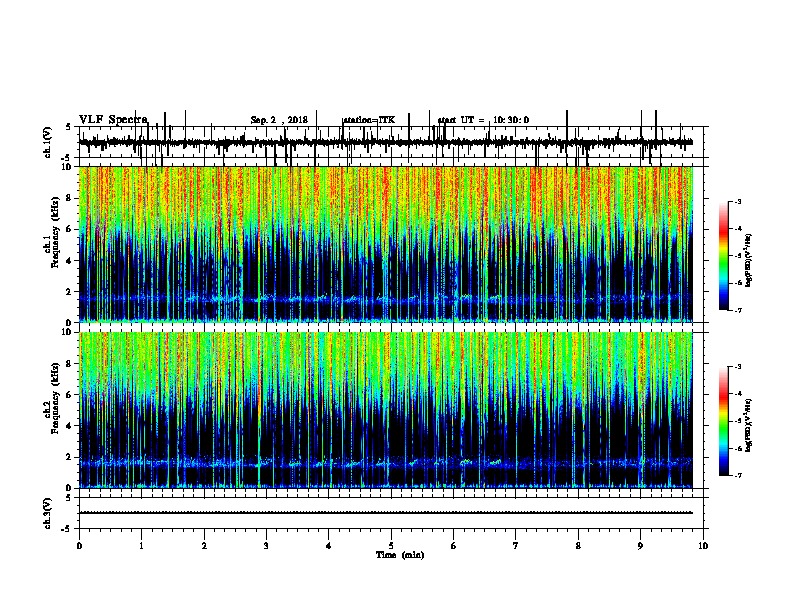Click time axis tick label "4"
Screen dimensions: 792x612
329,546
